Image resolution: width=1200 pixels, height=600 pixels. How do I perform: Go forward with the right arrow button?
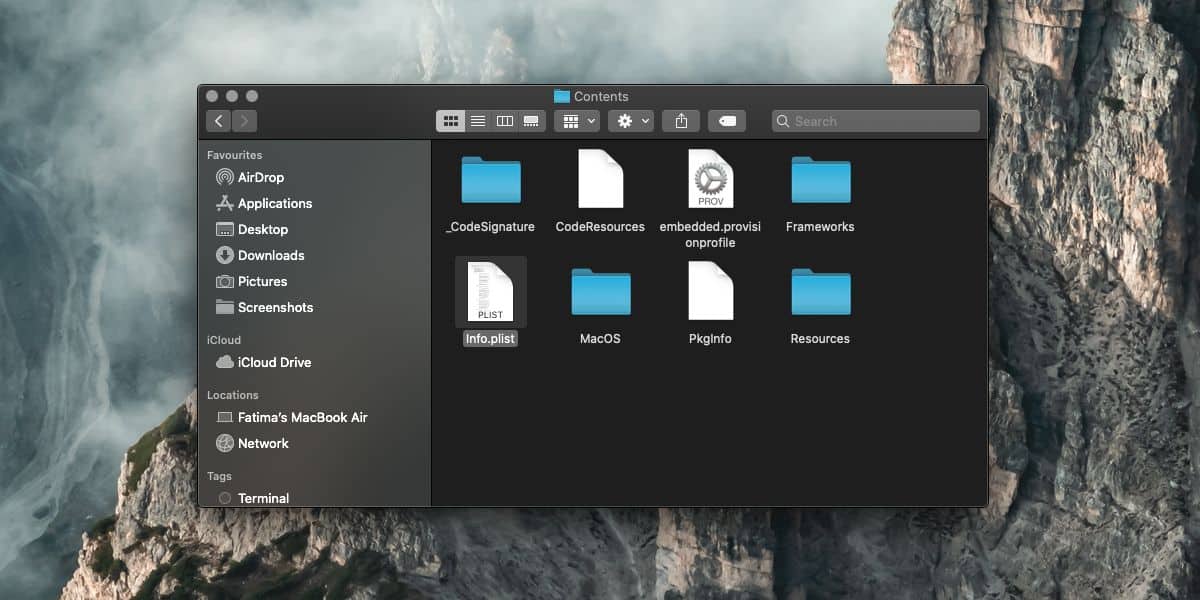pyautogui.click(x=244, y=121)
